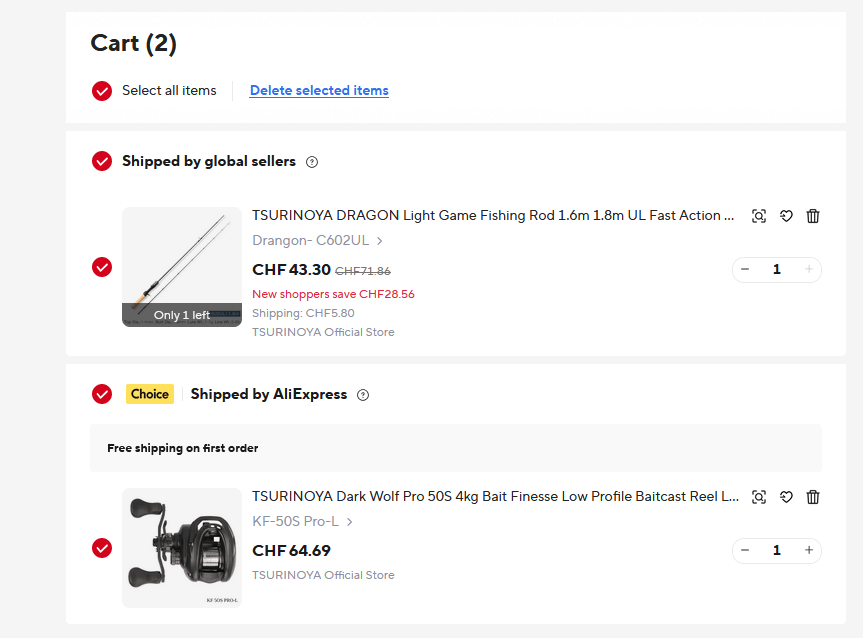Open the Drangon- C602UL variant selector
The image size is (863, 638).
click(x=317, y=240)
